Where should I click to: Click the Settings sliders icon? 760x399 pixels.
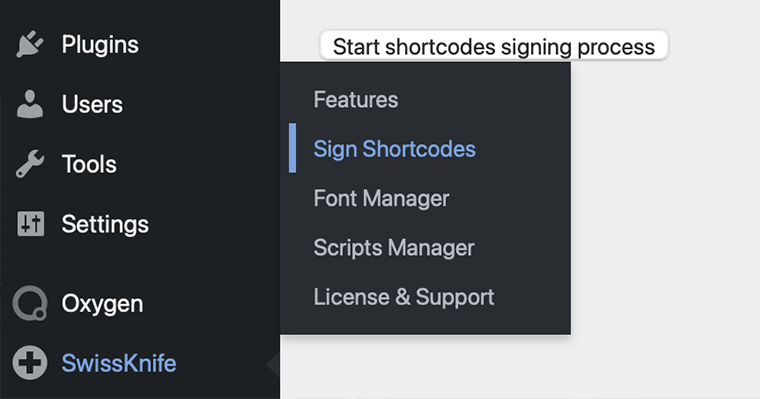click(x=31, y=223)
